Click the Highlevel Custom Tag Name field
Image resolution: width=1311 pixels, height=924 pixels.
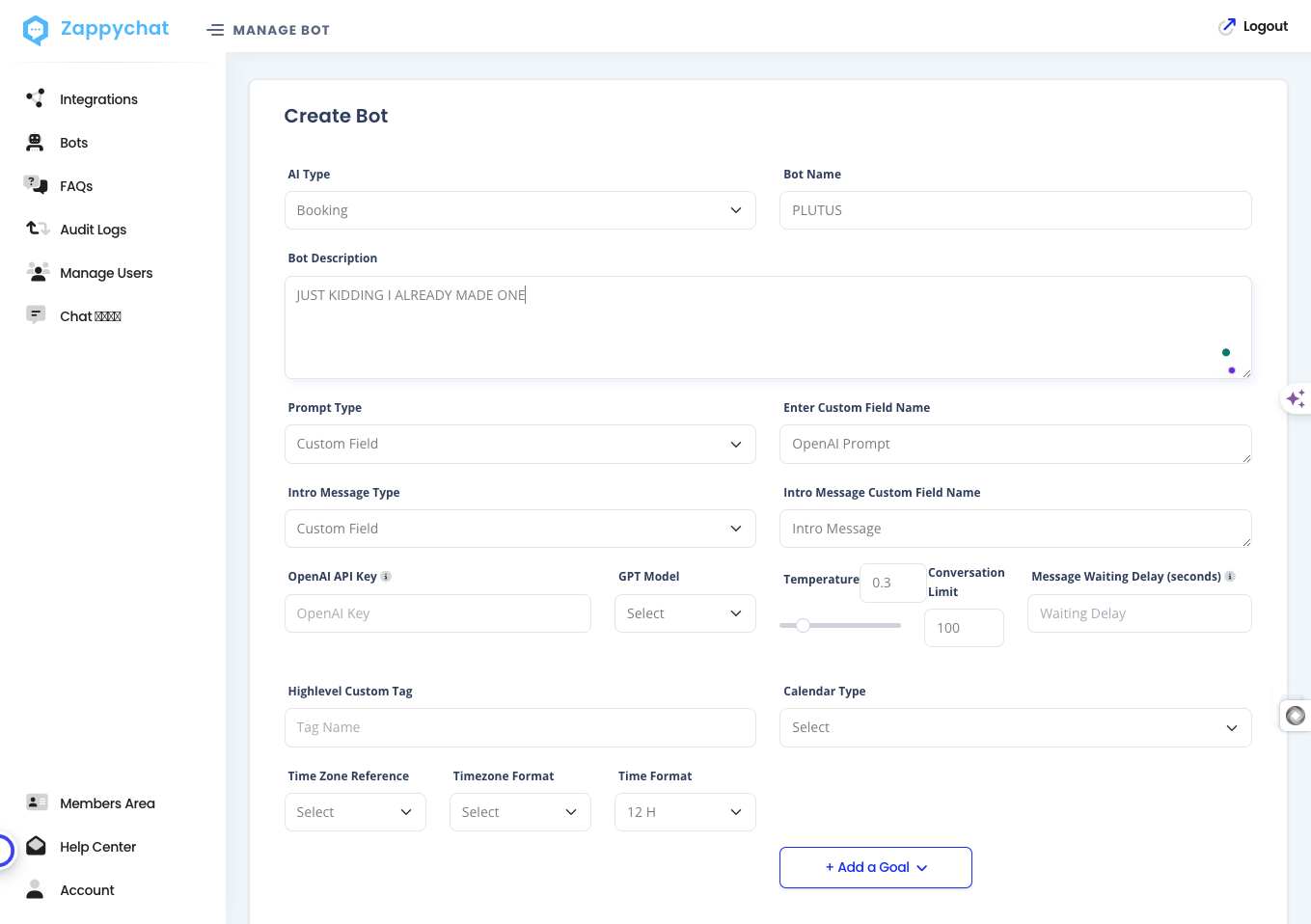tap(520, 727)
